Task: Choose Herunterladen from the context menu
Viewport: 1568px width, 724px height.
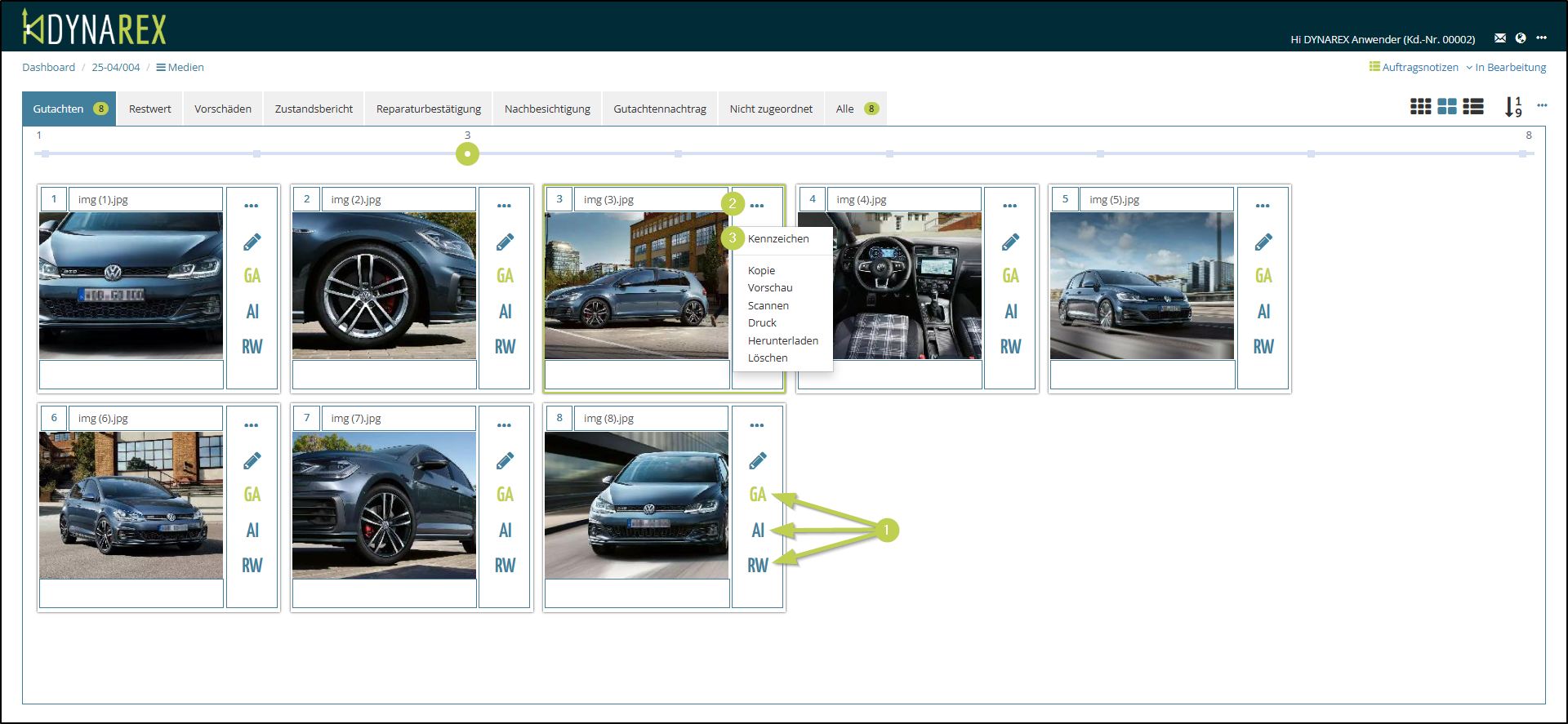Action: pos(782,340)
